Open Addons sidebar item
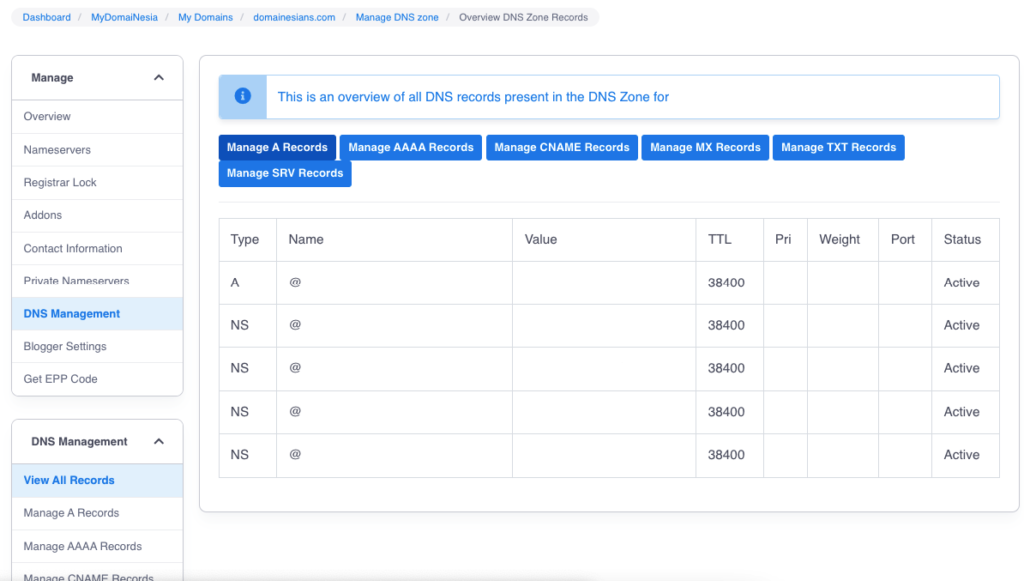This screenshot has width=1024, height=581. (x=97, y=215)
